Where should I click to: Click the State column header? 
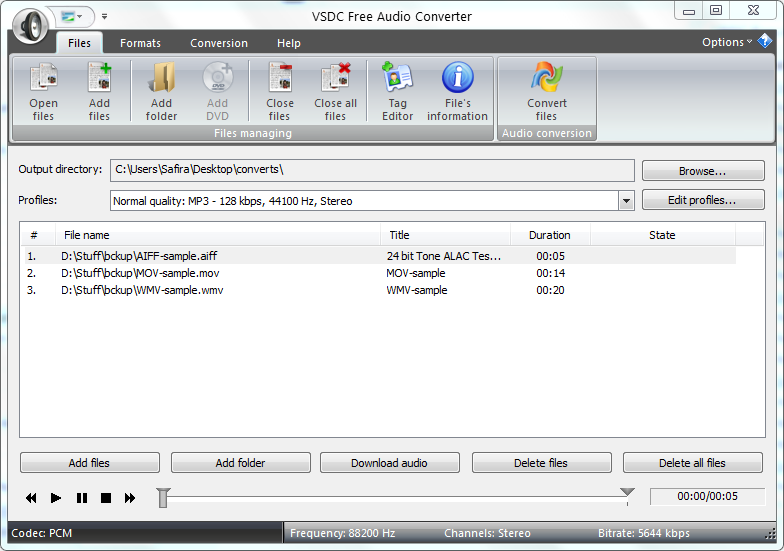tap(662, 235)
